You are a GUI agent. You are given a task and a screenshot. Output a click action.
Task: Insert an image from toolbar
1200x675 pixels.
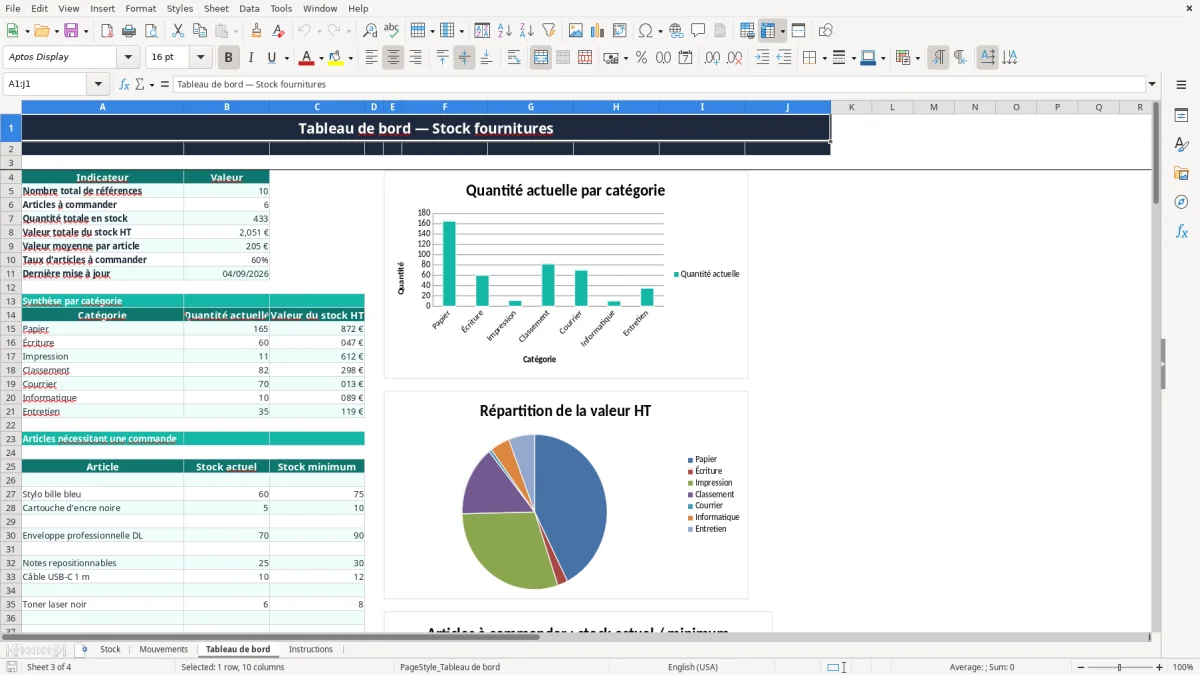click(x=576, y=31)
